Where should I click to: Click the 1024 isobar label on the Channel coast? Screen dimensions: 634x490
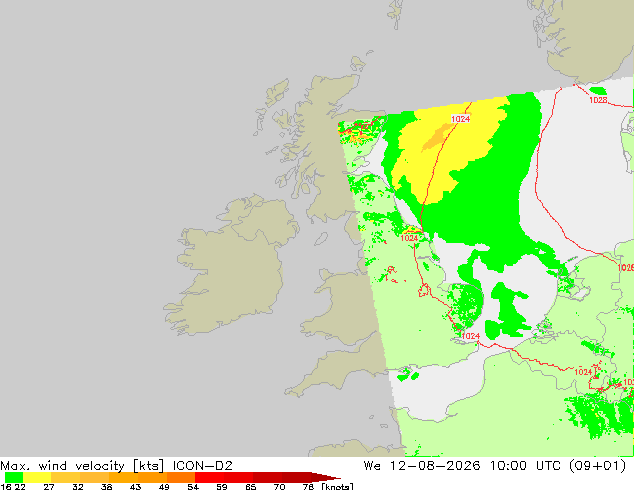471,336
